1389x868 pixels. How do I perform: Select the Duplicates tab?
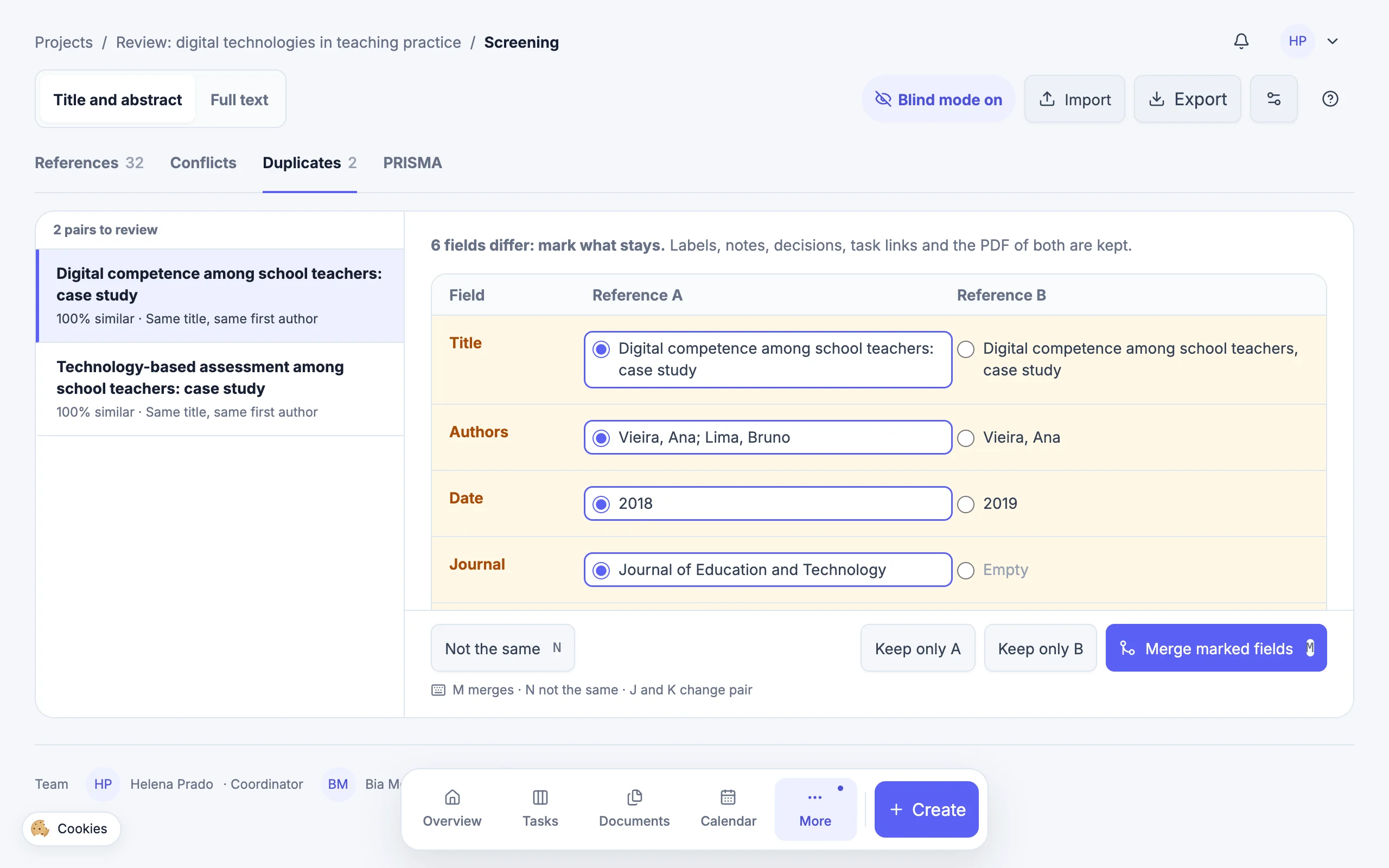pos(309,163)
